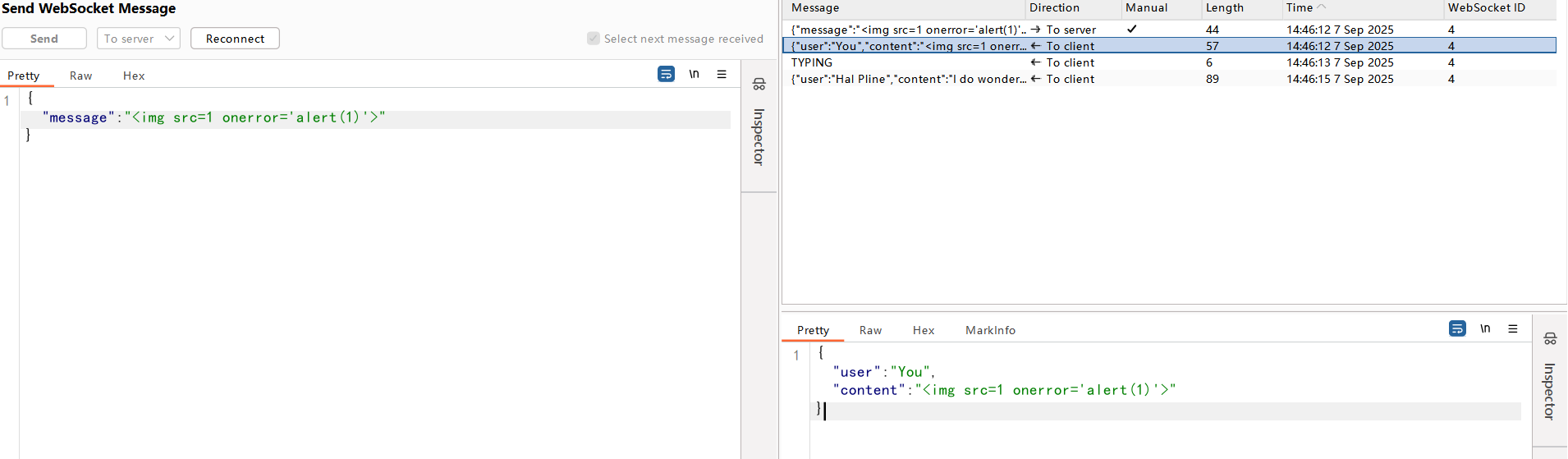This screenshot has width=1568, height=459.
Task: Switch to Hex tab in response viewer
Action: tap(924, 330)
